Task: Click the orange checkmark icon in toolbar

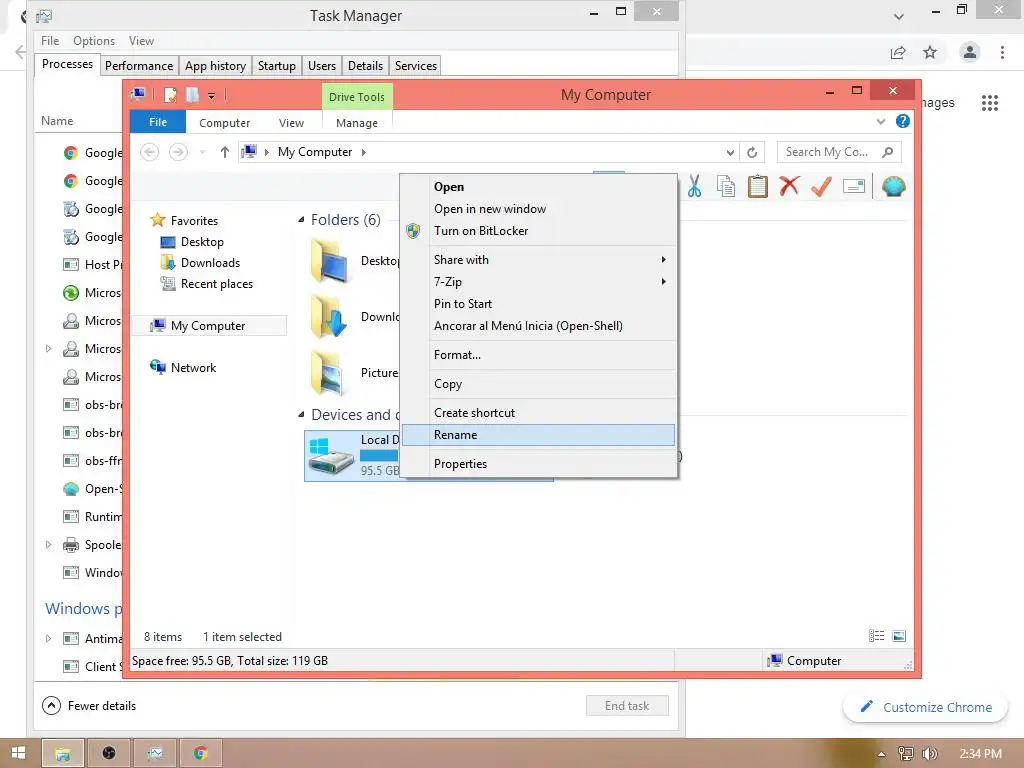Action: pyautogui.click(x=822, y=187)
